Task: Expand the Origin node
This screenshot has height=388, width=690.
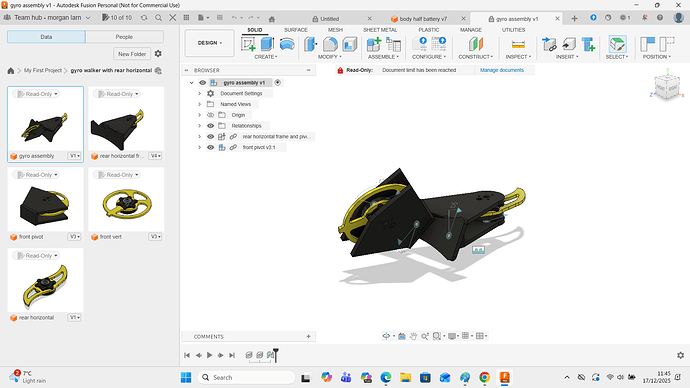Action: pos(199,115)
